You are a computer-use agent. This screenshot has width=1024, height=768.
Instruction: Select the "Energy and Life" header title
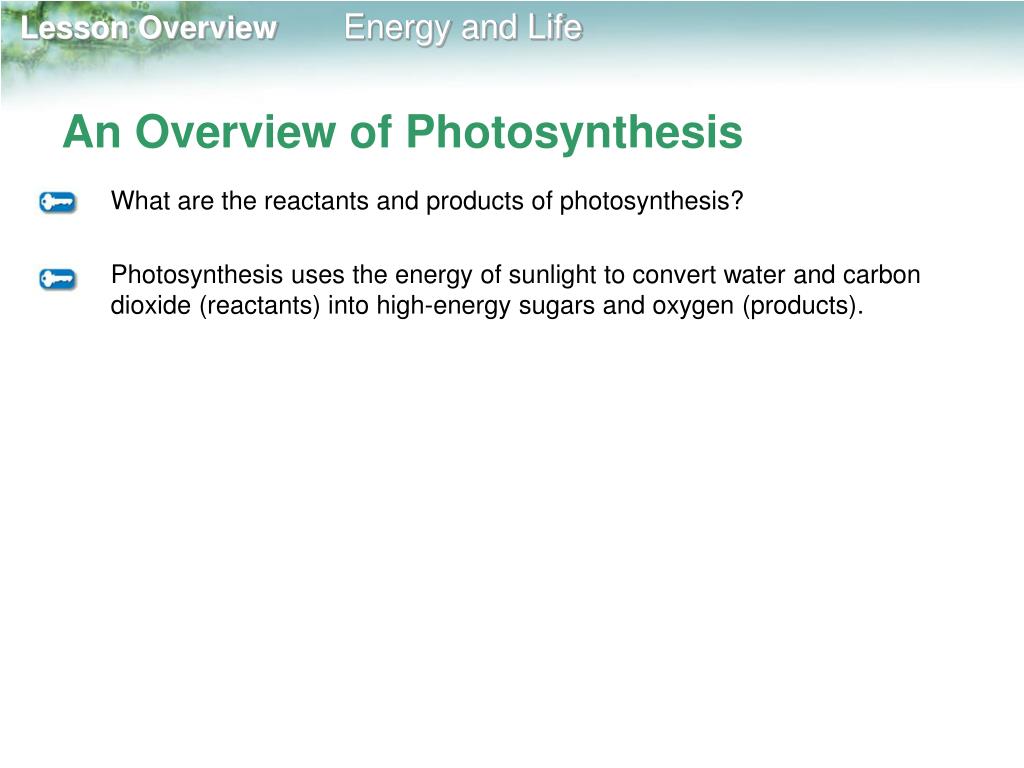[x=463, y=28]
